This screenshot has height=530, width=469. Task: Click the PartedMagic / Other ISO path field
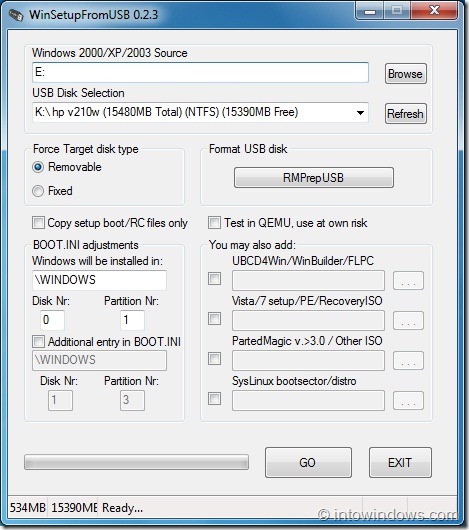(308, 360)
